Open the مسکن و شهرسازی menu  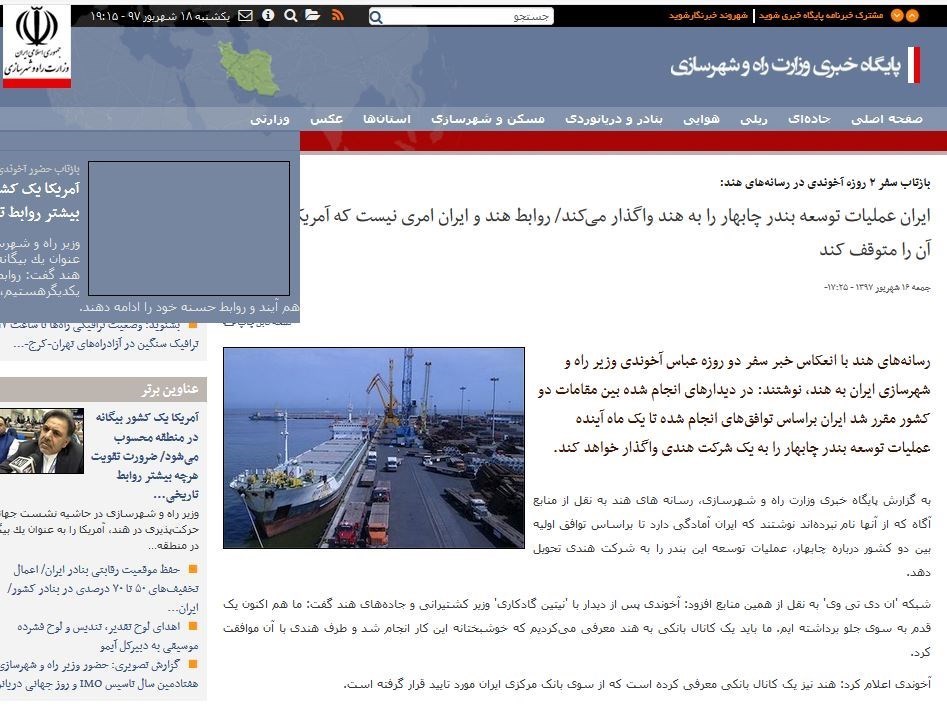coord(488,119)
